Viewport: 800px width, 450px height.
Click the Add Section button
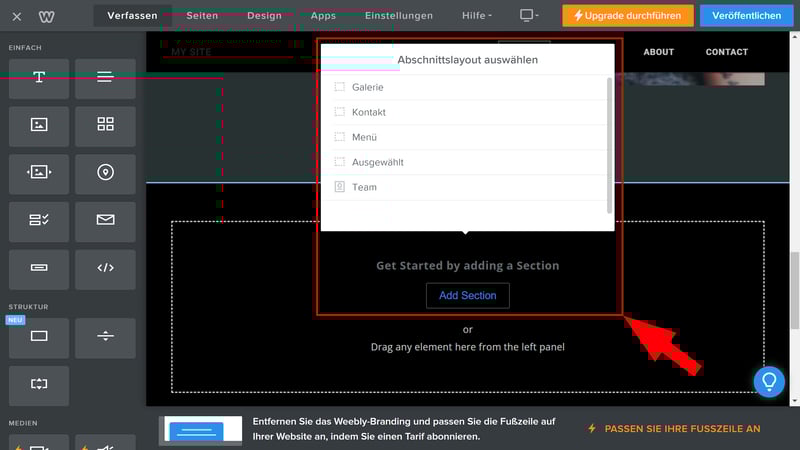point(467,295)
